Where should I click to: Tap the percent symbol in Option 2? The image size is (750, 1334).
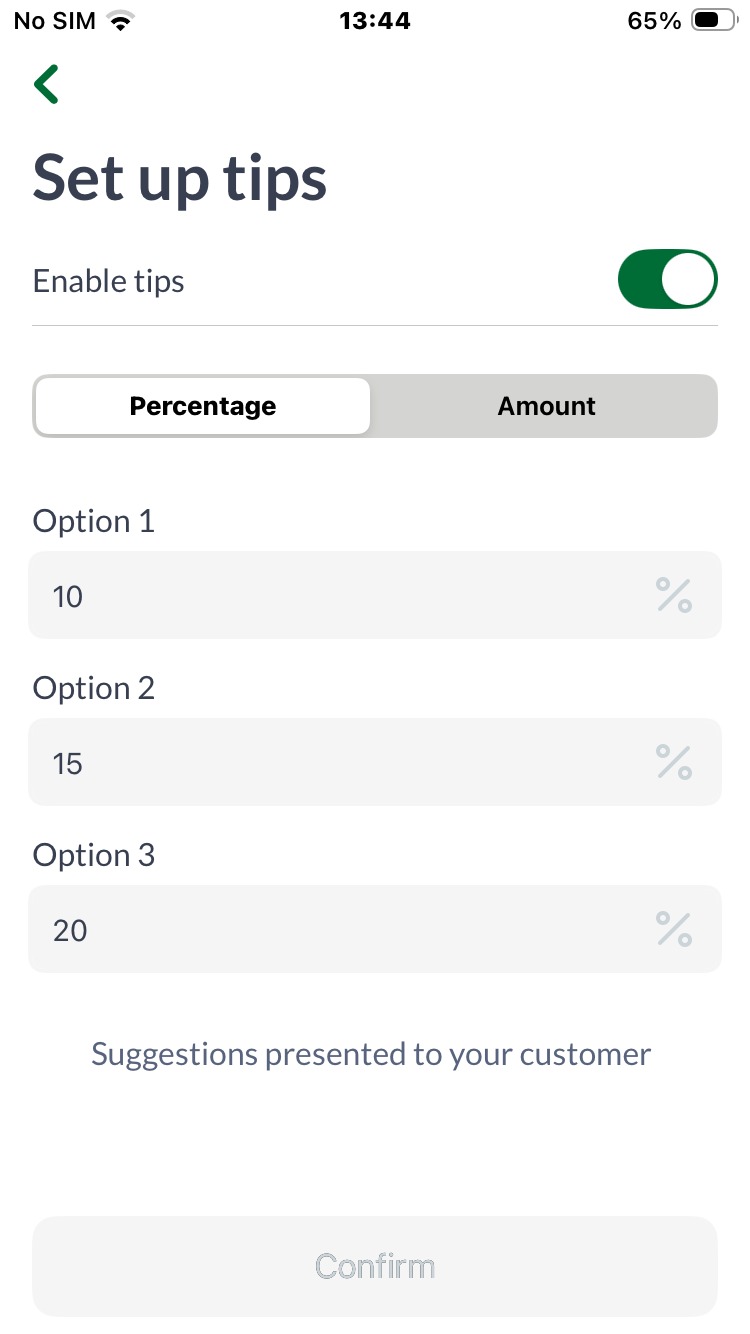click(x=673, y=762)
